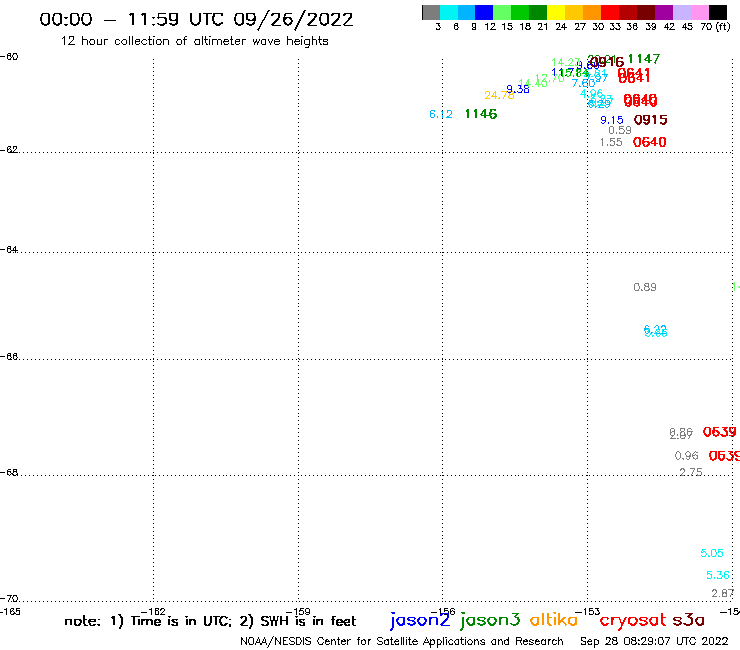Click the 'cryosat' satellite legend label
The image size is (740, 650).
[x=633, y=620]
